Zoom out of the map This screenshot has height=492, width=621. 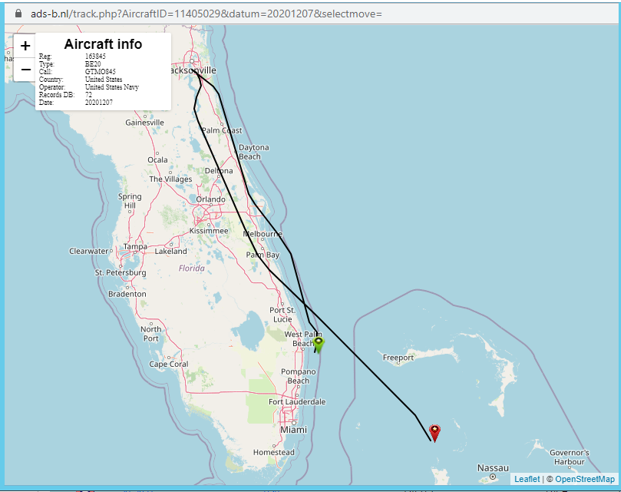25,70
